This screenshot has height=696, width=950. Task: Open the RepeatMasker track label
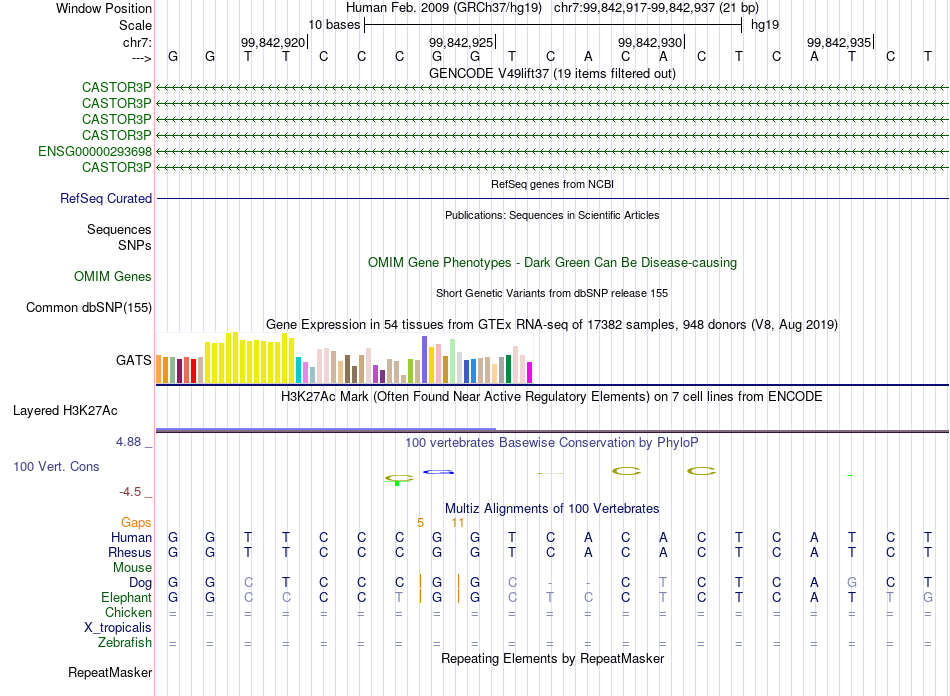(110, 672)
